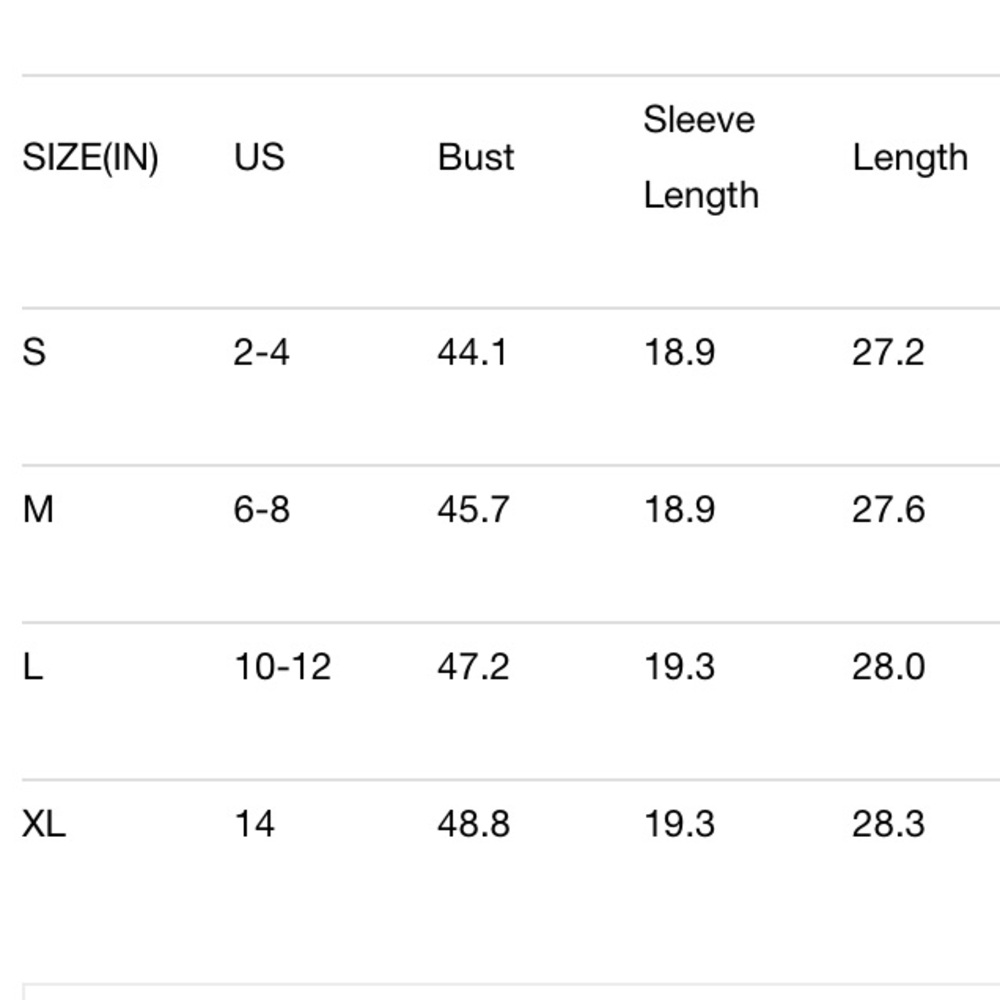Click US size 10-12 cell
Image resolution: width=1000 pixels, height=1000 pixels.
point(282,667)
